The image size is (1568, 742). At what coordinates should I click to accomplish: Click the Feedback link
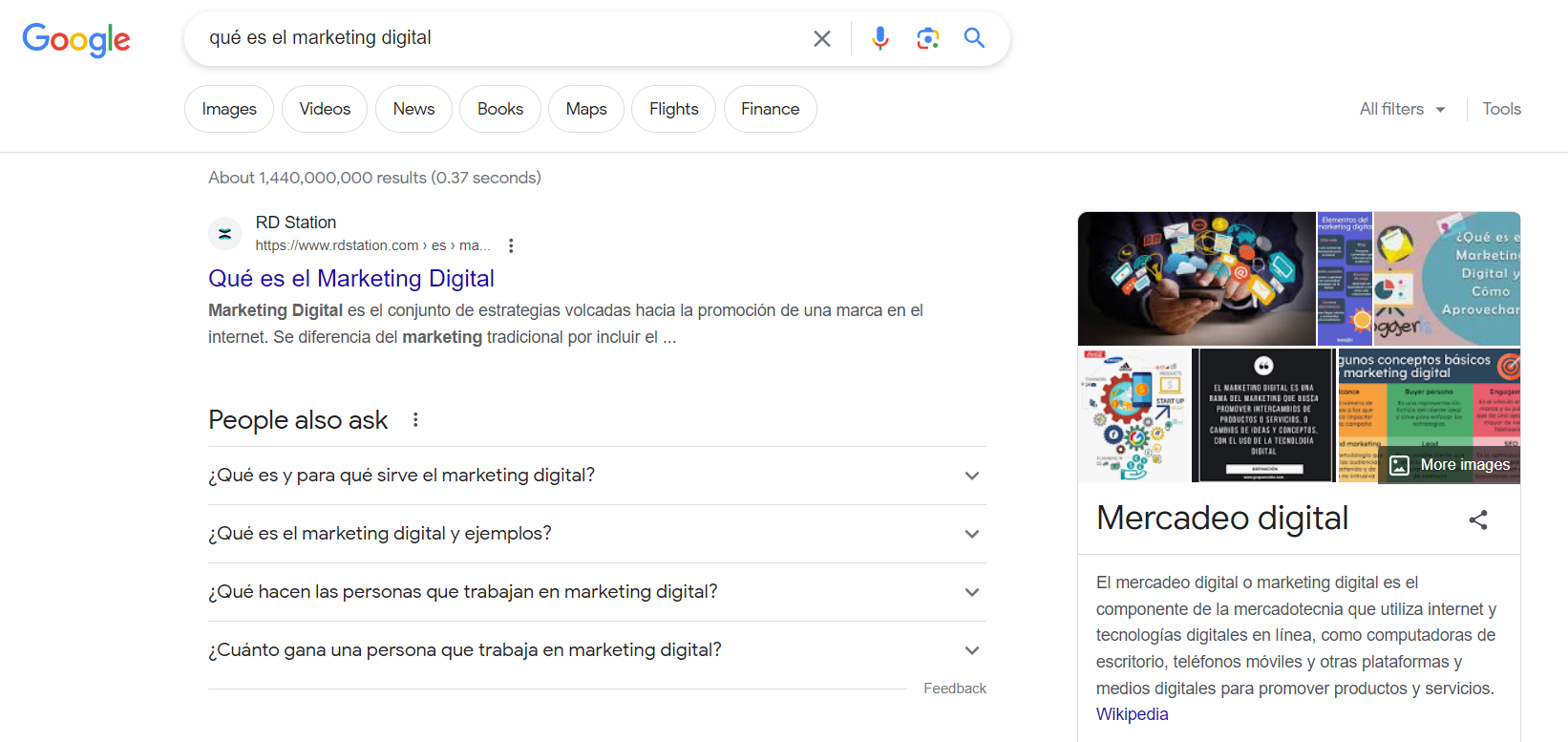pyautogui.click(x=955, y=689)
